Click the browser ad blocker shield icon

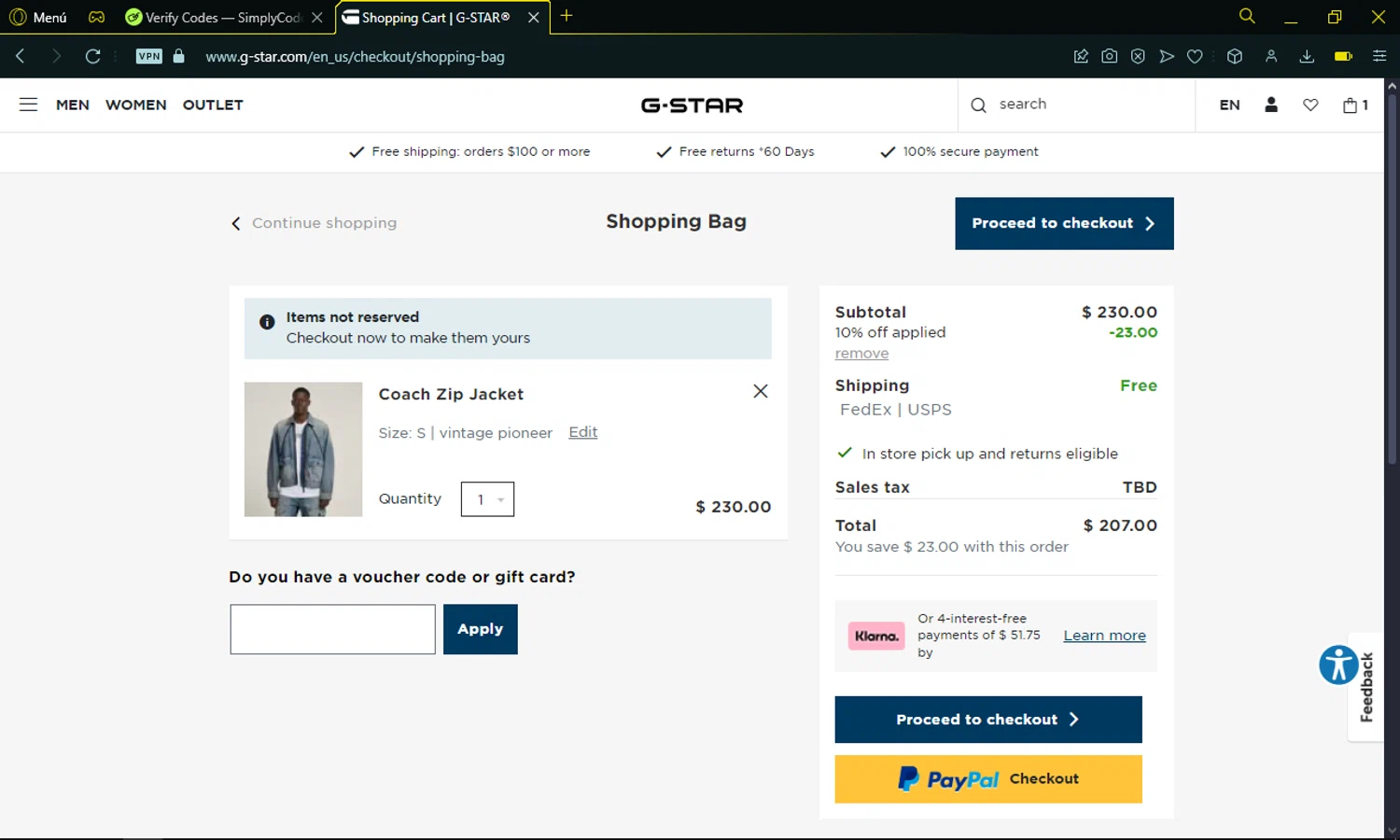pyautogui.click(x=1138, y=56)
